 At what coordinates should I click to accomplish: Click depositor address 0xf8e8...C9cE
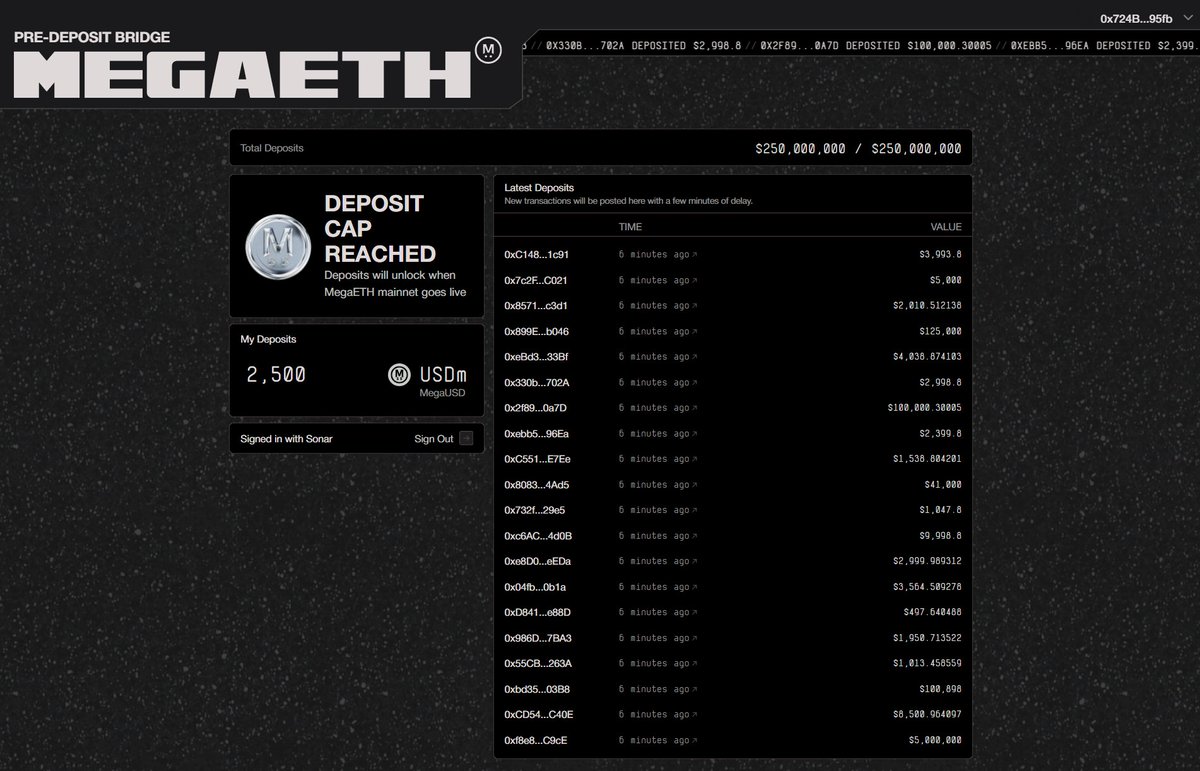pyautogui.click(x=537, y=739)
